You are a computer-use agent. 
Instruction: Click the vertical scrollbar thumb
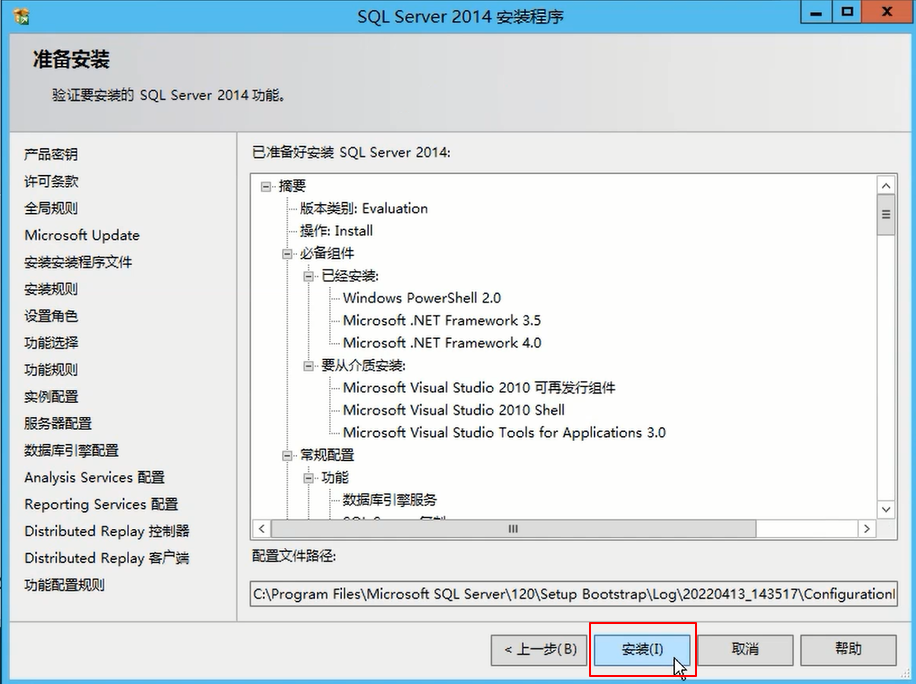click(x=886, y=215)
